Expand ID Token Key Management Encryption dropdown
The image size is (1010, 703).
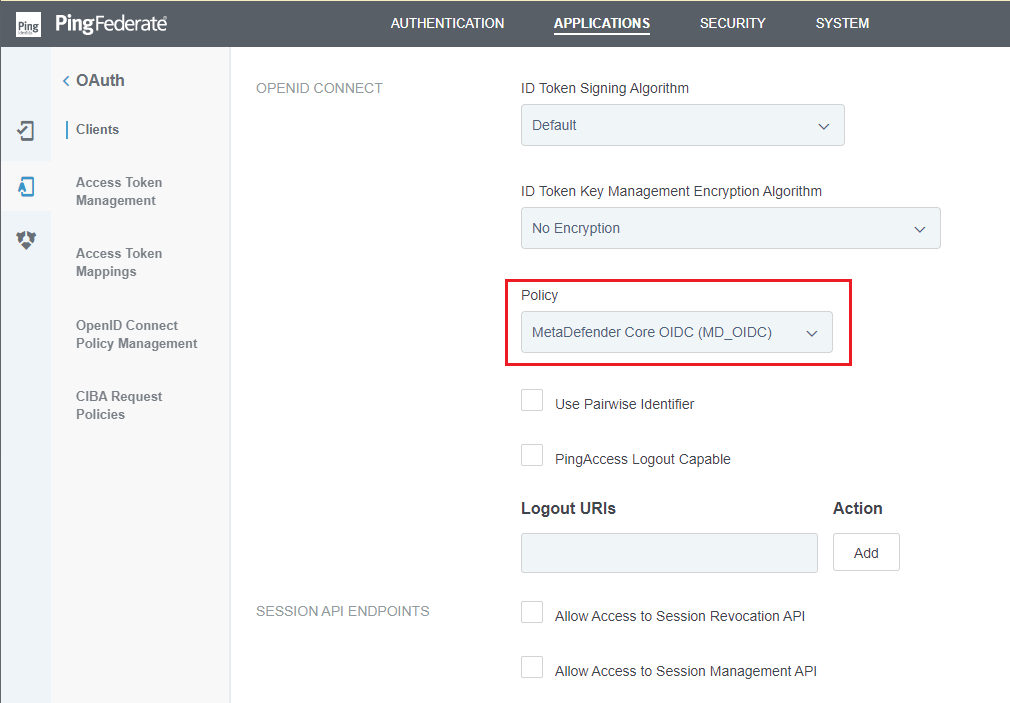[x=730, y=228]
